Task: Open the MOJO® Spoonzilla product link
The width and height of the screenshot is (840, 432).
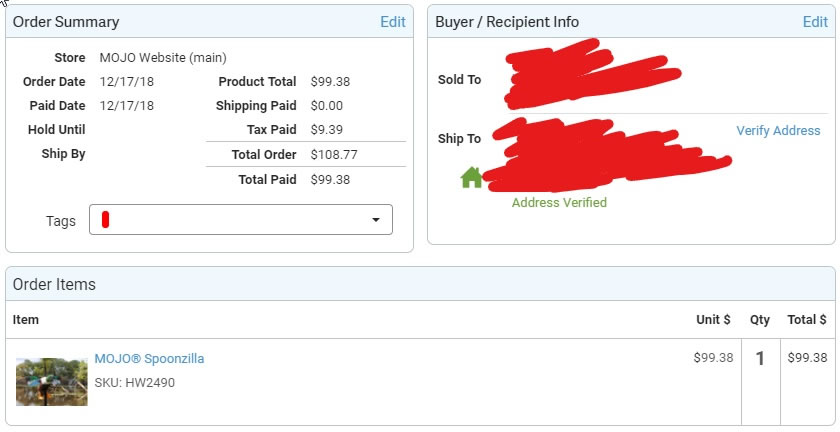Action: click(149, 358)
